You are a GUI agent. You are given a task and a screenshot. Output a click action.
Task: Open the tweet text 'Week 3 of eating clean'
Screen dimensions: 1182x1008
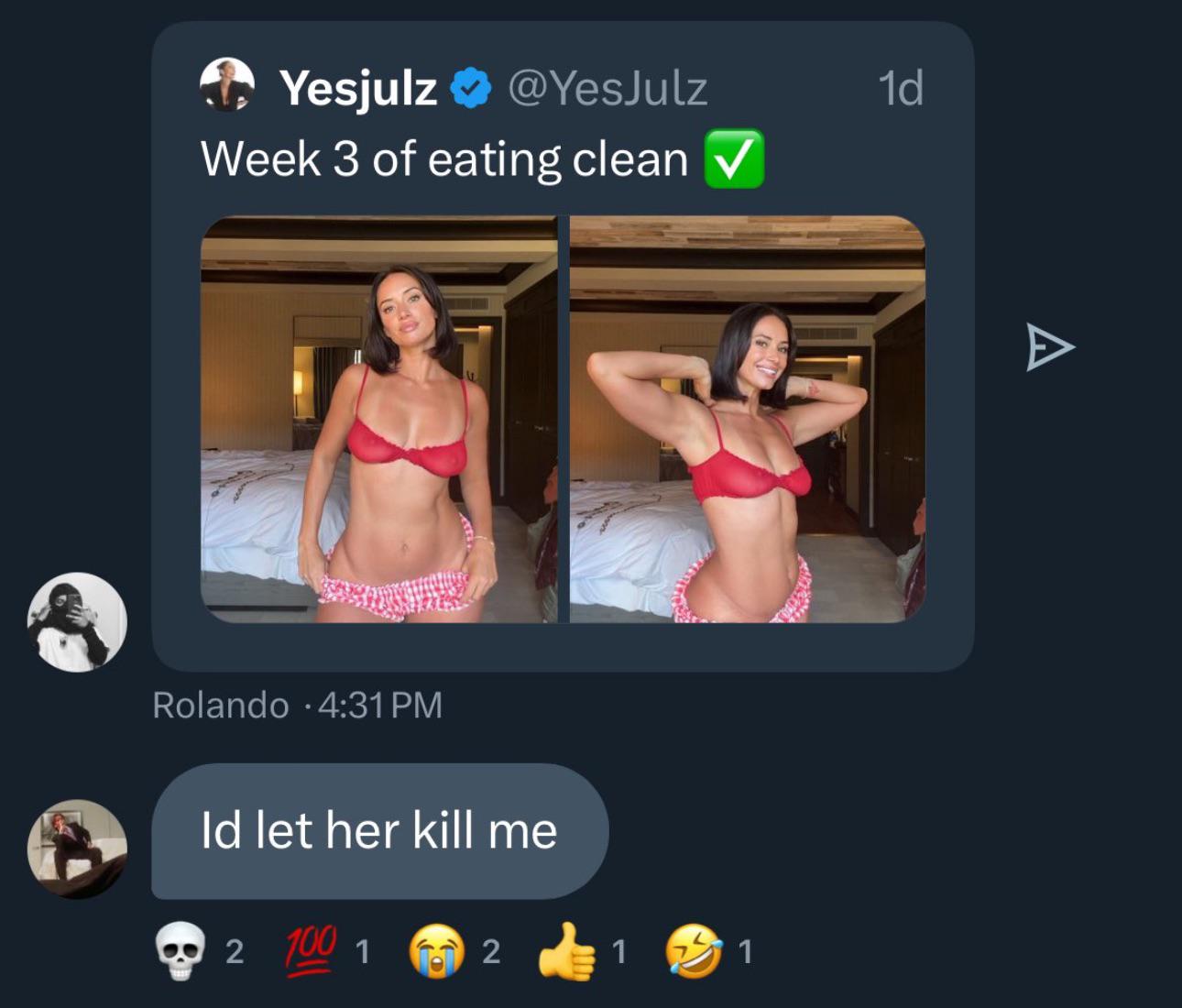(443, 159)
